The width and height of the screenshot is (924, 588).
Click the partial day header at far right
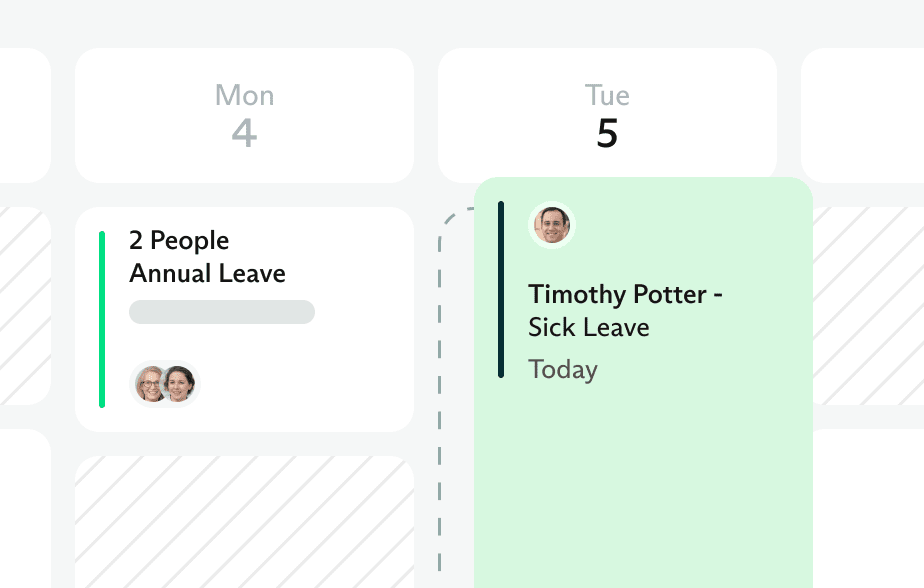tap(862, 115)
